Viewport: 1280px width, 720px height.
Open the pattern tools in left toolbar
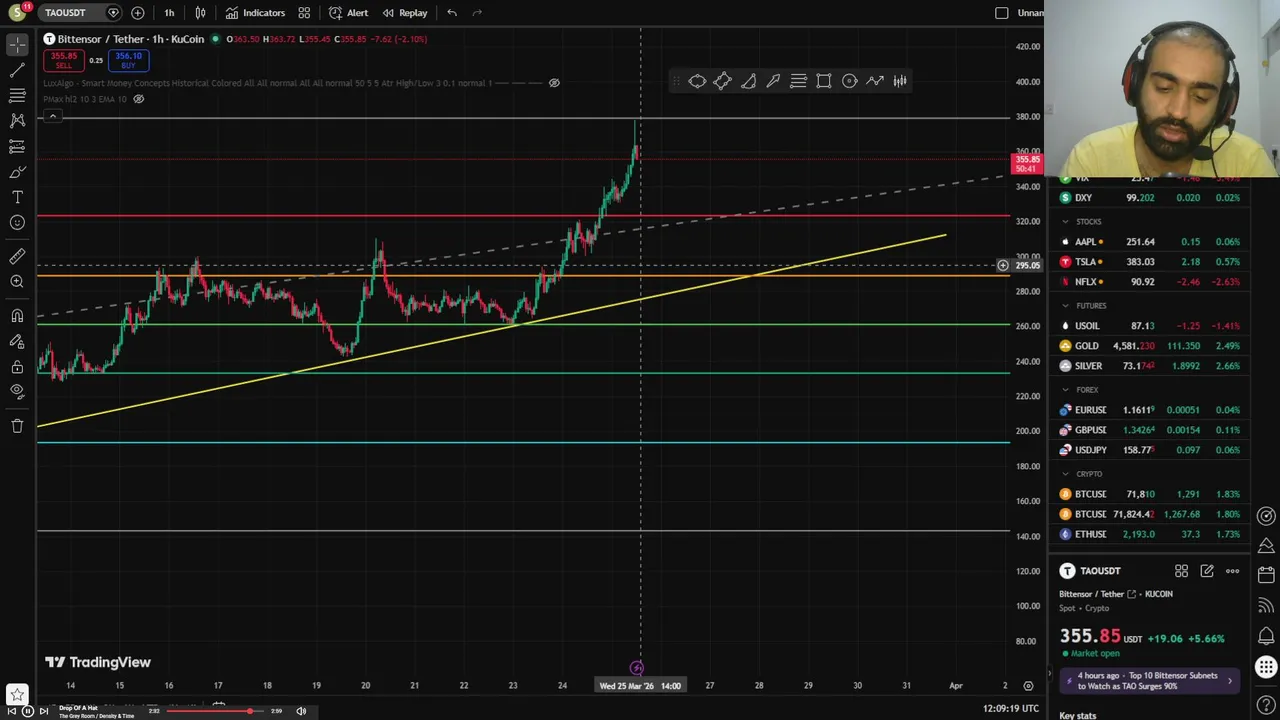[x=17, y=120]
